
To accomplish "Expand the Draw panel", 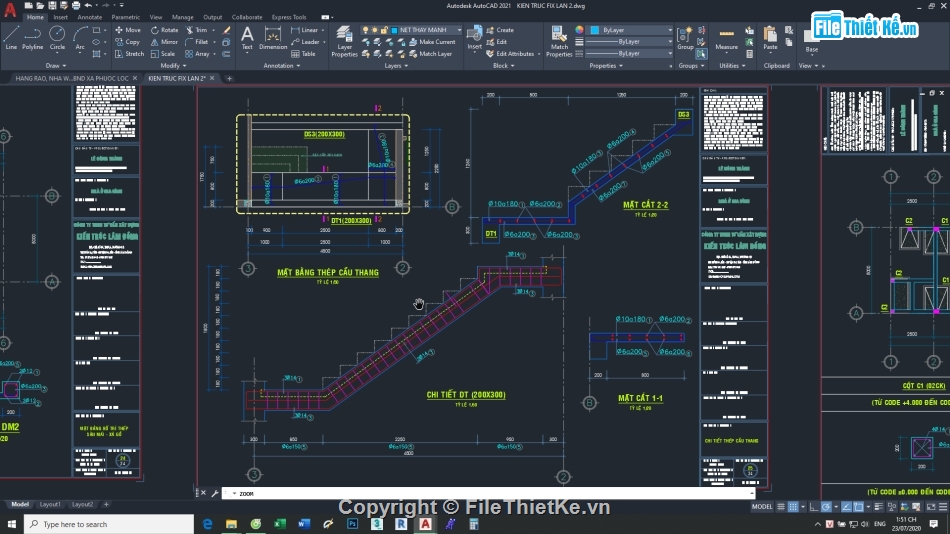I will 56,65.
